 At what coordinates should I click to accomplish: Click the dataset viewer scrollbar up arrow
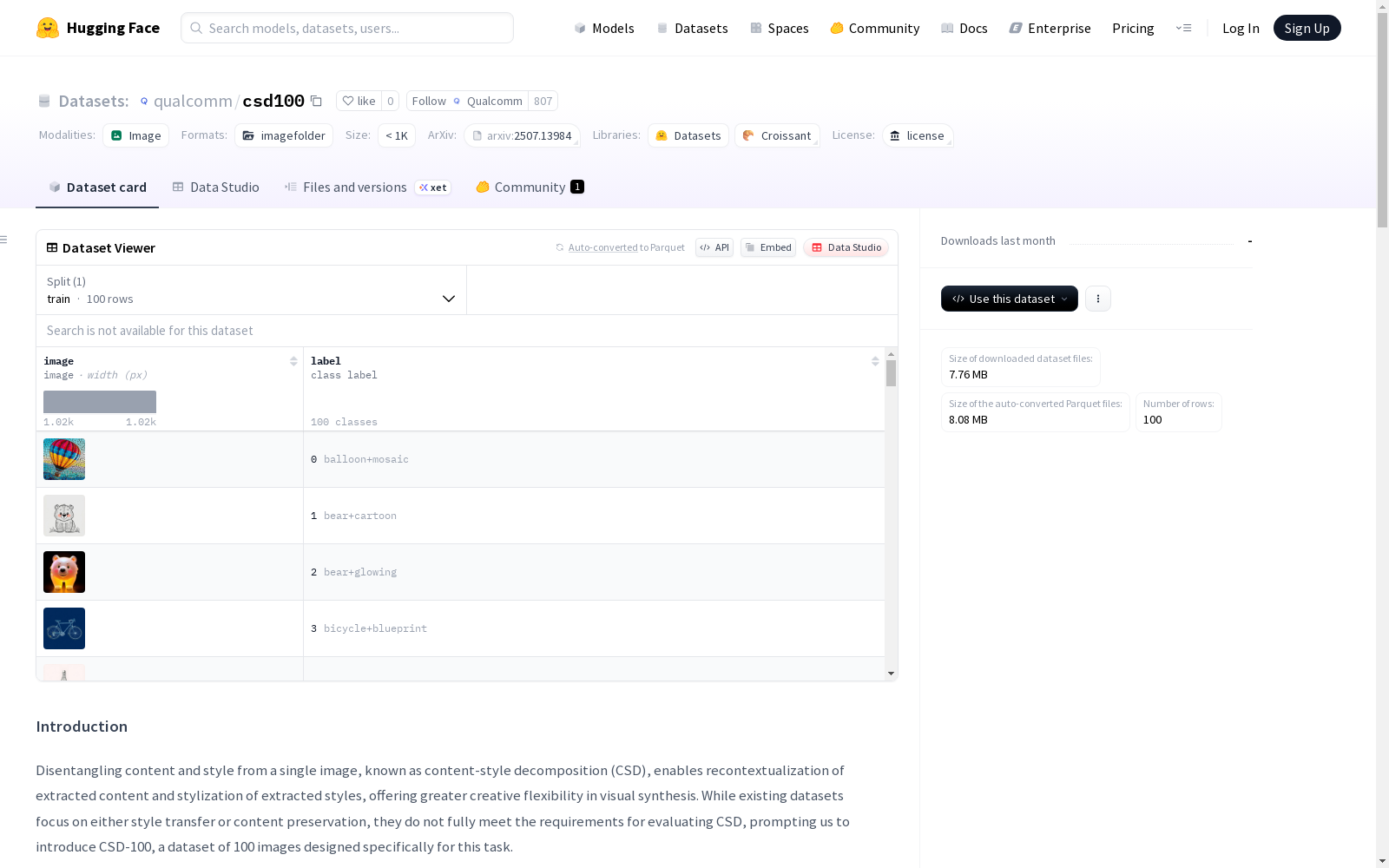tap(891, 354)
